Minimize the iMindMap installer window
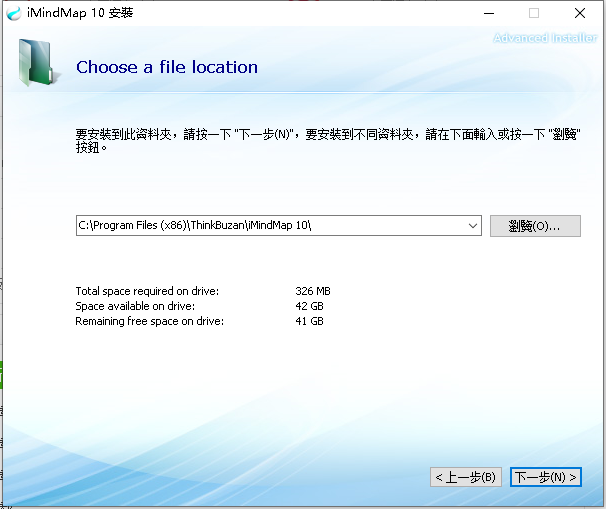This screenshot has height=509, width=606. click(487, 13)
